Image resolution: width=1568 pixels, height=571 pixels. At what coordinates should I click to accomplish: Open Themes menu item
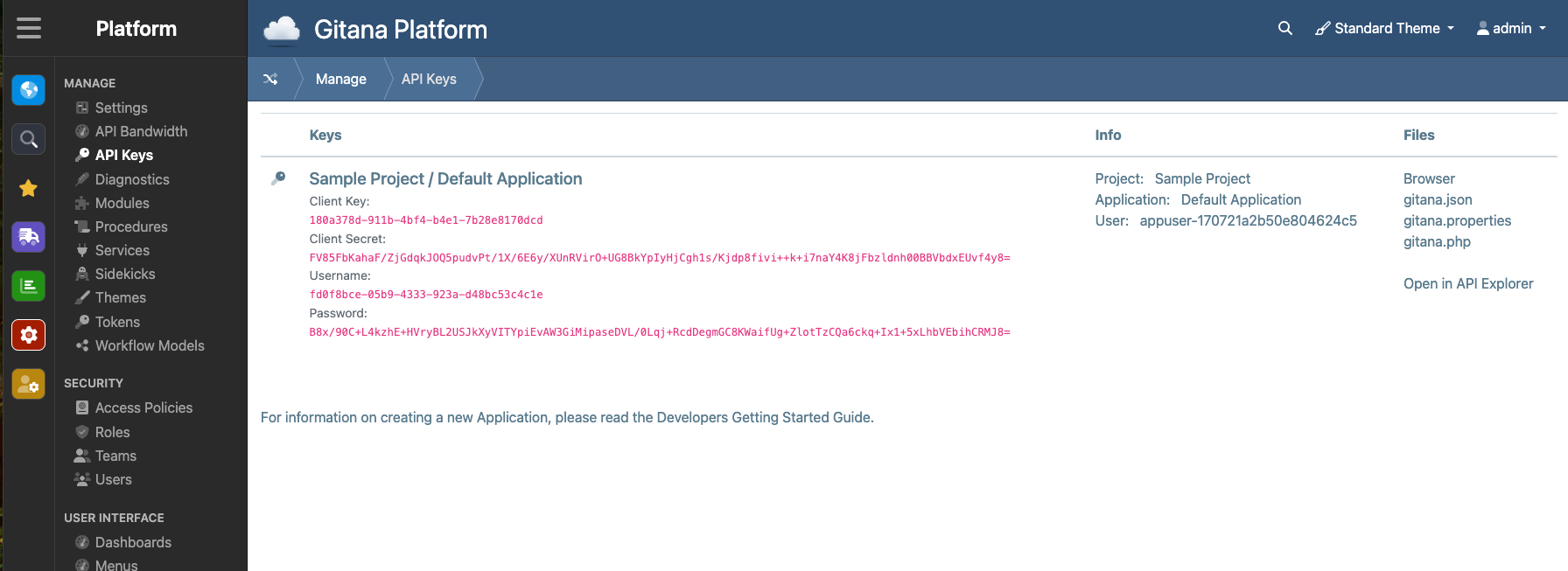(121, 297)
